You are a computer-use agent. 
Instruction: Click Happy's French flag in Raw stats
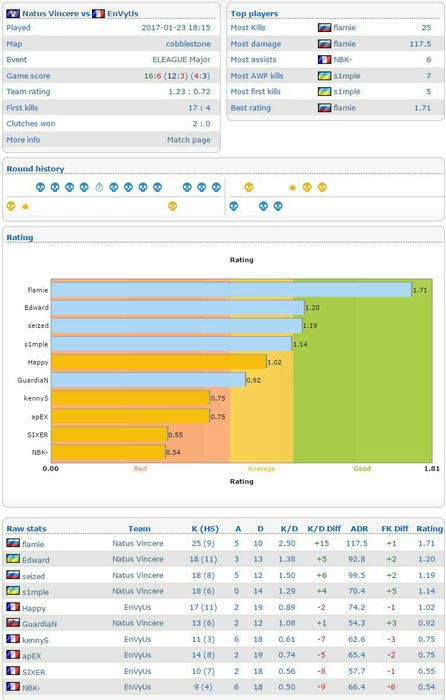pyautogui.click(x=13, y=607)
